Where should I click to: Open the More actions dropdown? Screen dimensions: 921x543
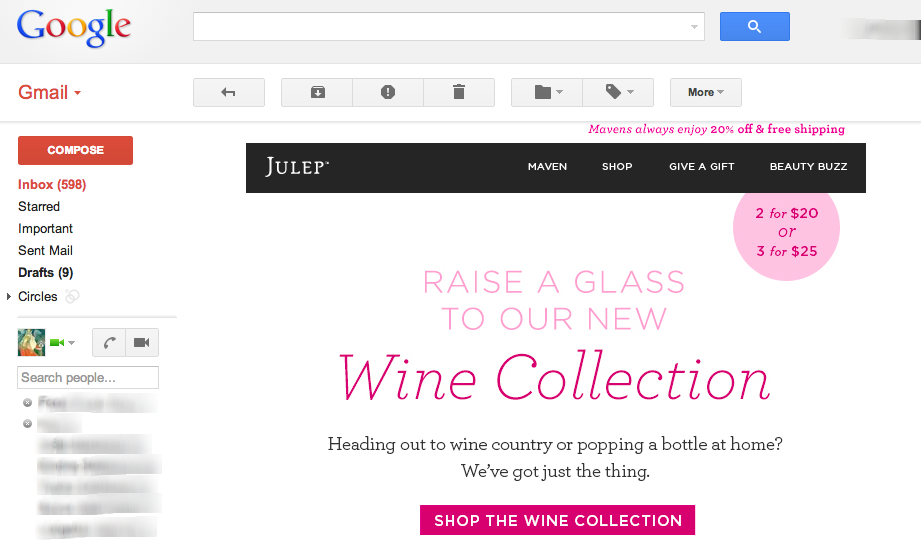(705, 92)
